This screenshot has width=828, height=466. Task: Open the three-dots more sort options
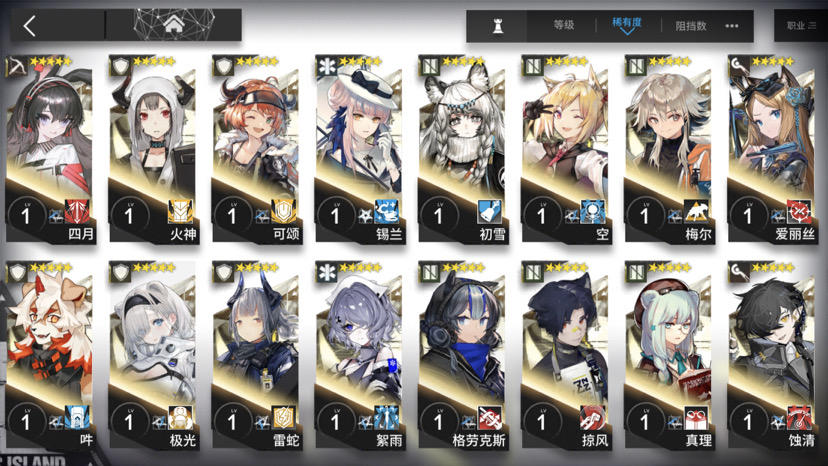(732, 26)
